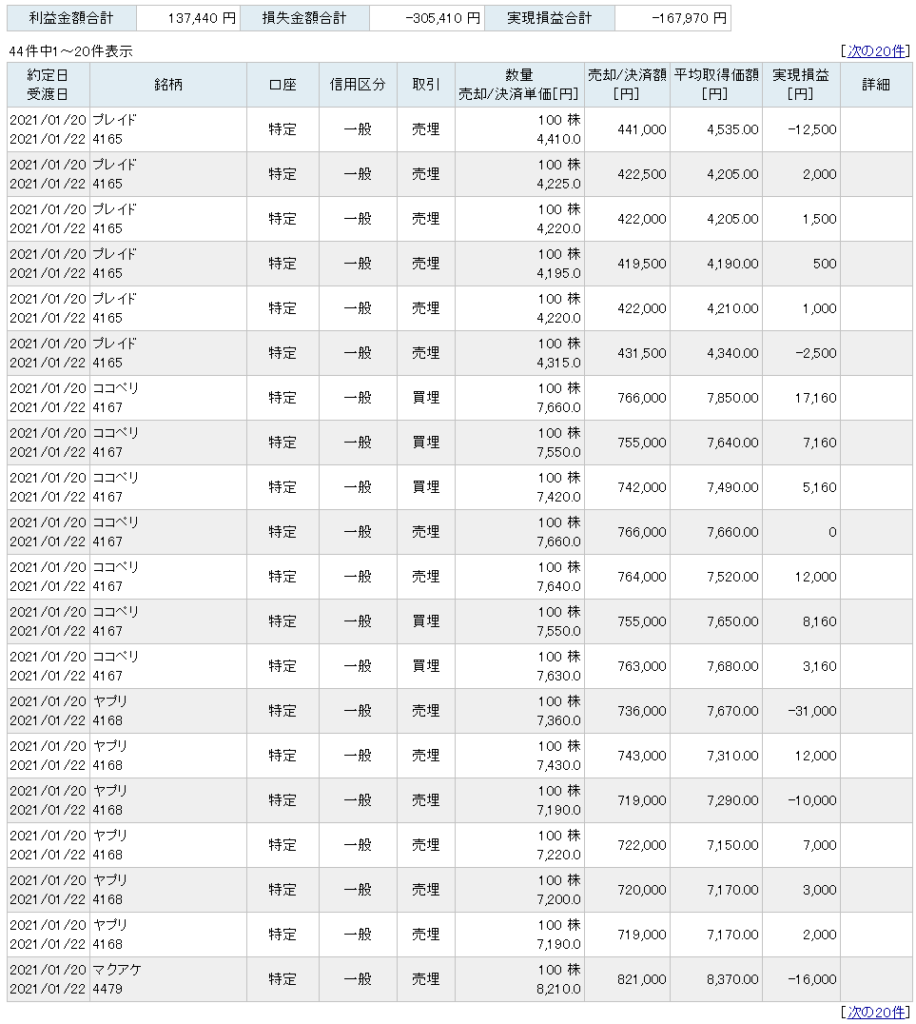Select the 743,000 sale amount cell
This screenshot has height=1024, width=916.
(x=627, y=756)
